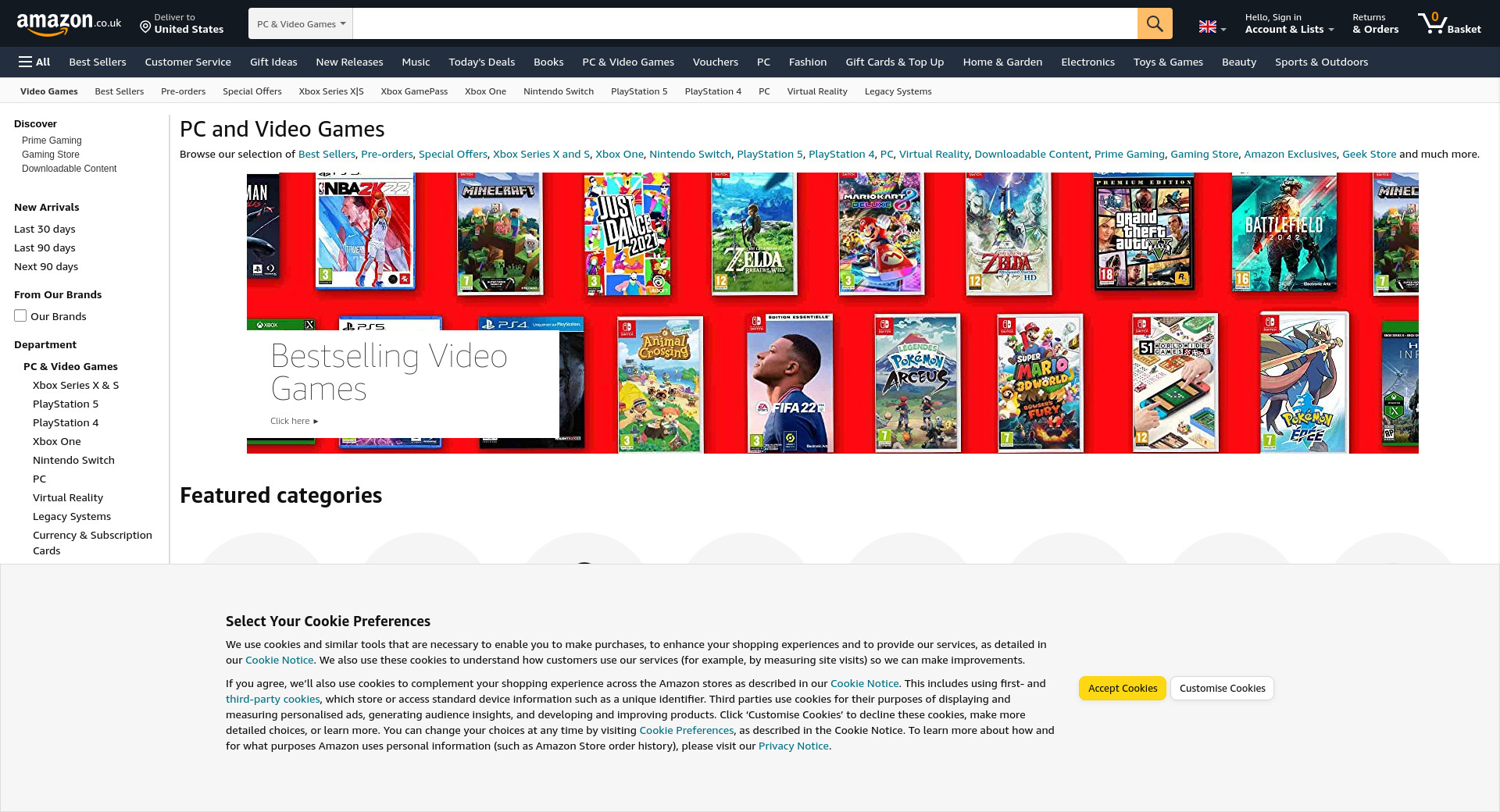Open the basket cart icon
Image resolution: width=1500 pixels, height=812 pixels.
[1450, 23]
